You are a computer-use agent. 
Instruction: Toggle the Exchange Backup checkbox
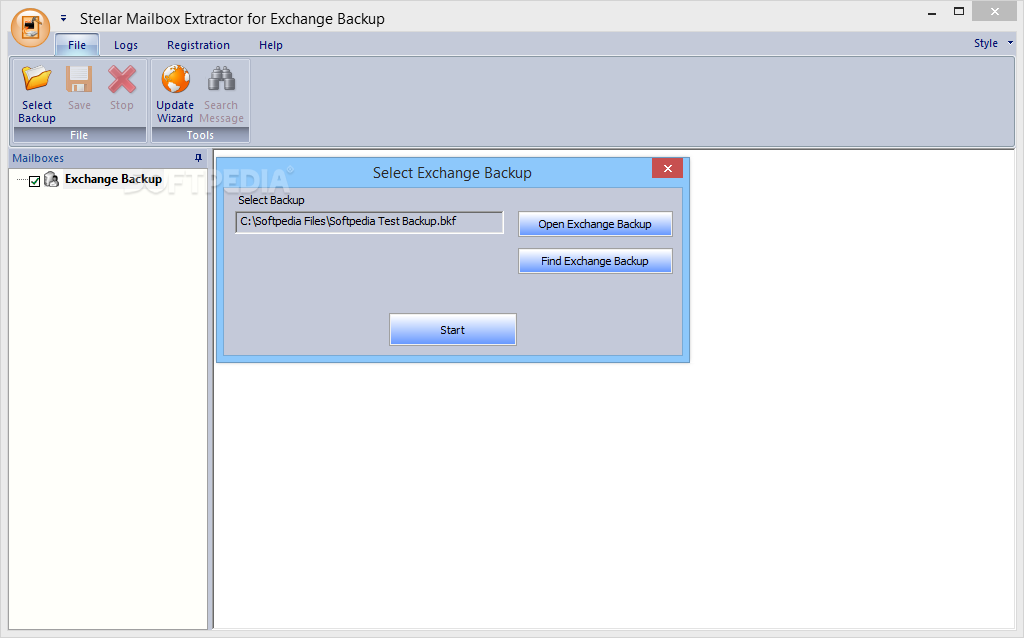35,181
